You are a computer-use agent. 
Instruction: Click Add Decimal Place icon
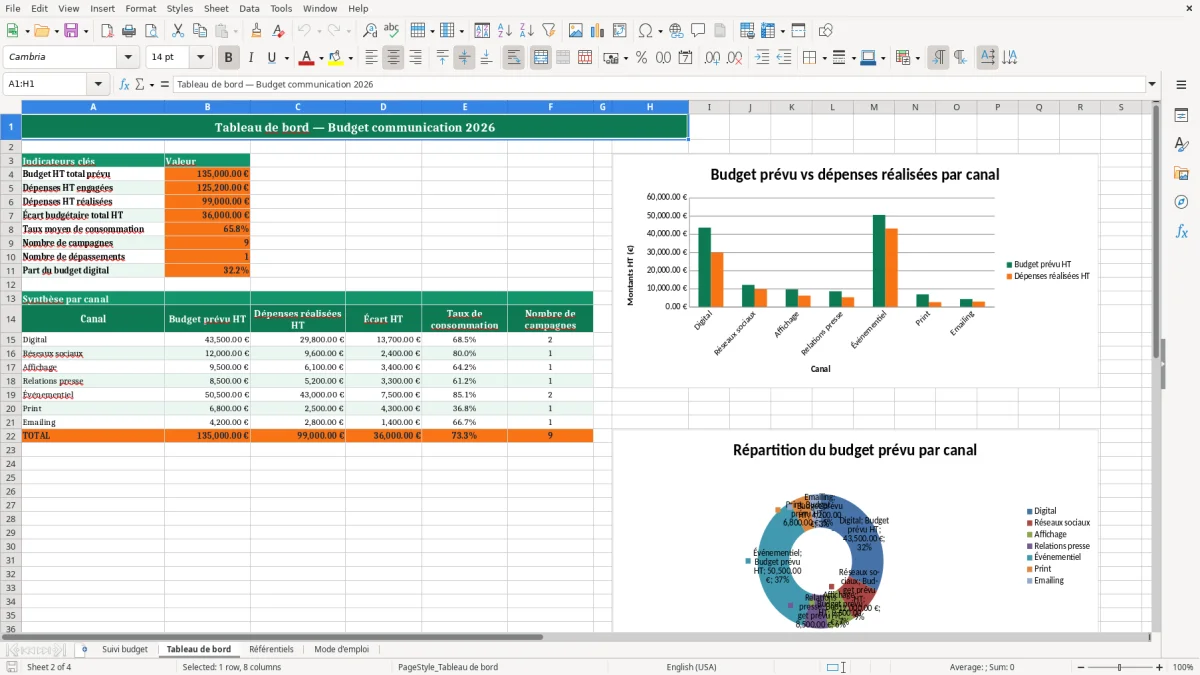tap(713, 58)
